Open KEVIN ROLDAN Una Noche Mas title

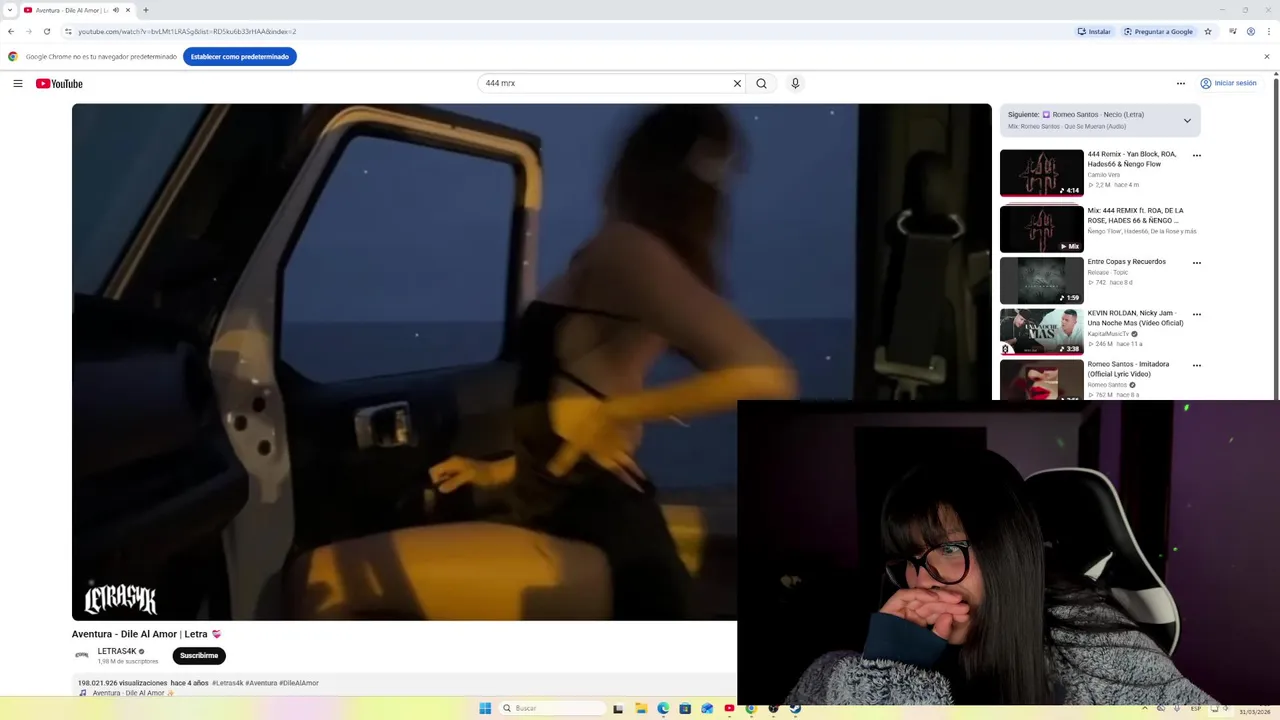(x=1135, y=318)
